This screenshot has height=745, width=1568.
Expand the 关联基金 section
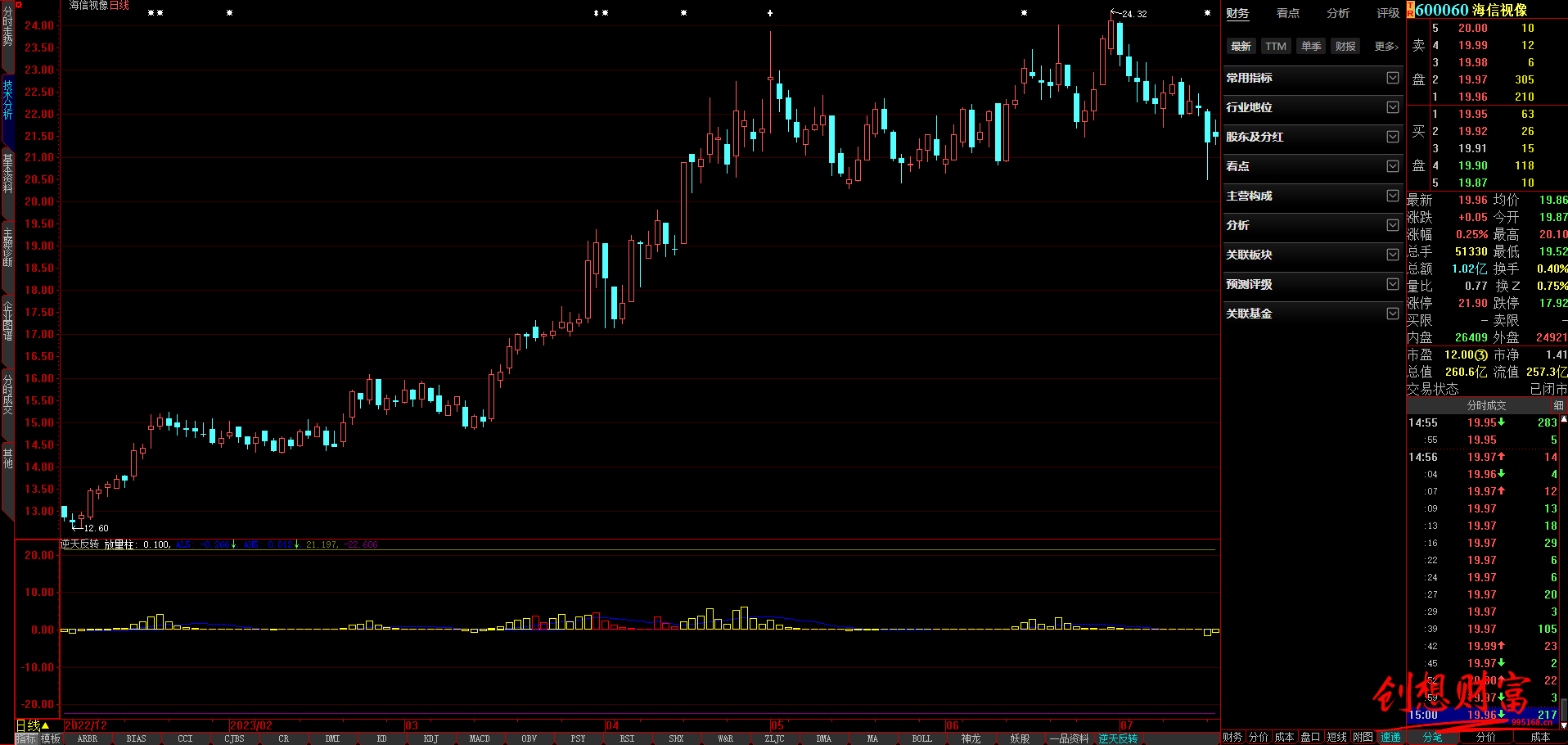(1312, 314)
